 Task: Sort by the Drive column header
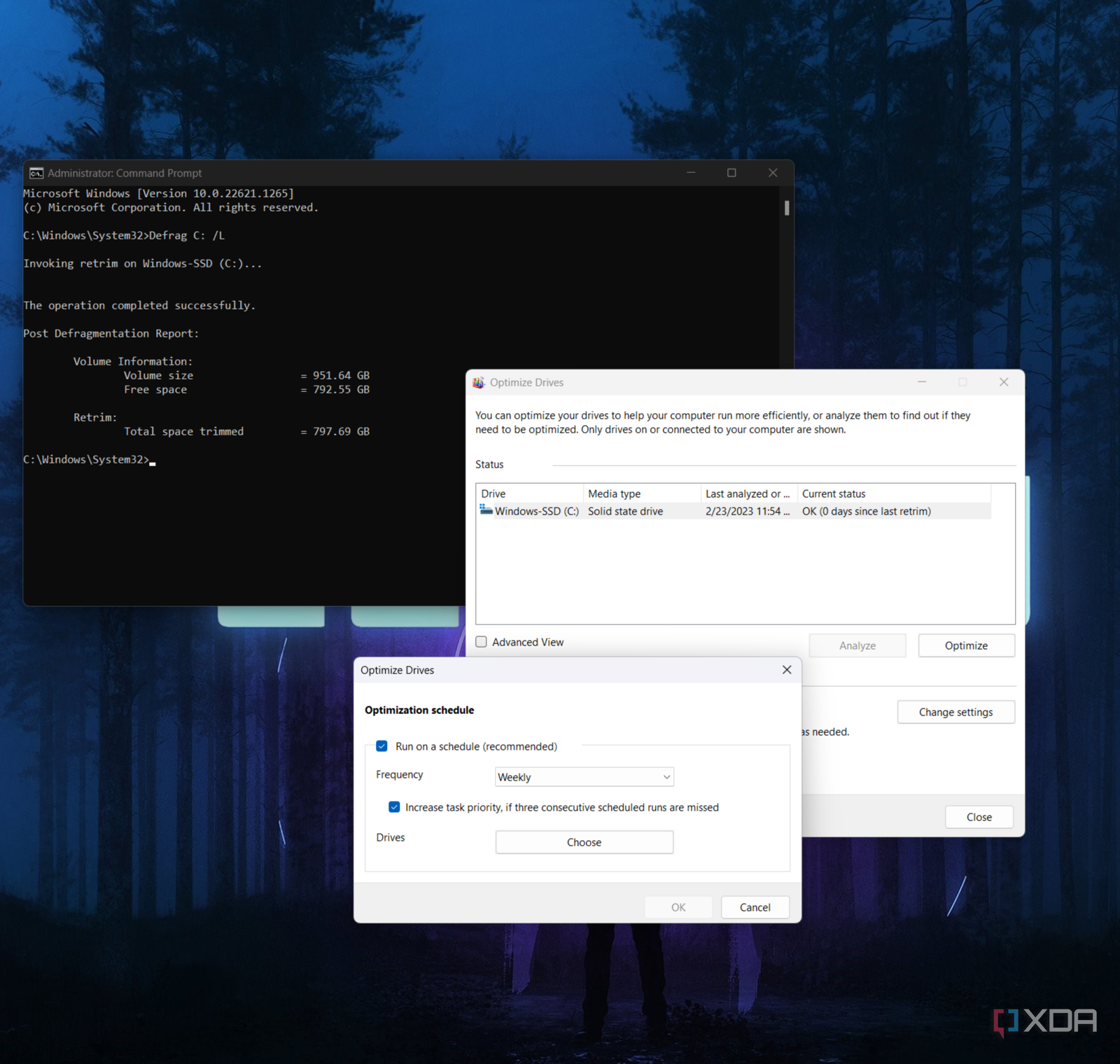pos(529,493)
